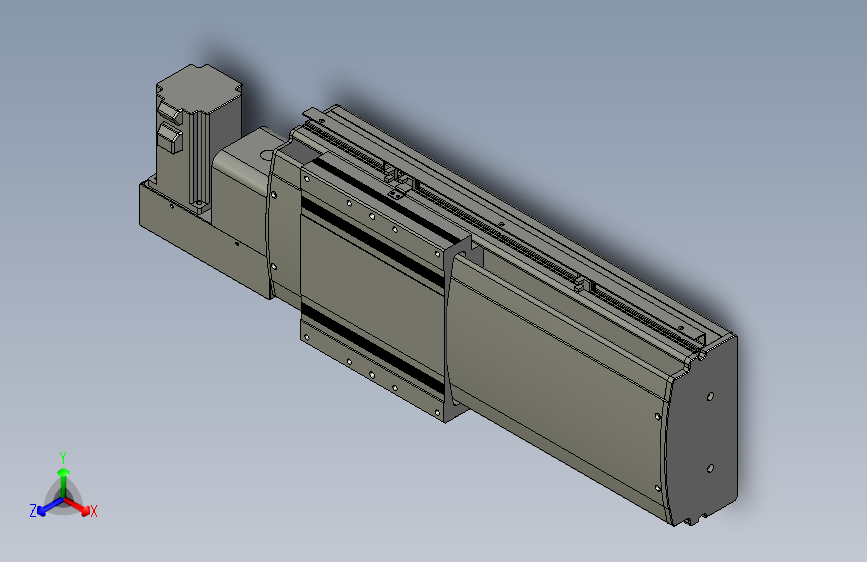This screenshot has width=867, height=562.
Task: Select the dark end cap plate of the actuator
Action: point(703,429)
